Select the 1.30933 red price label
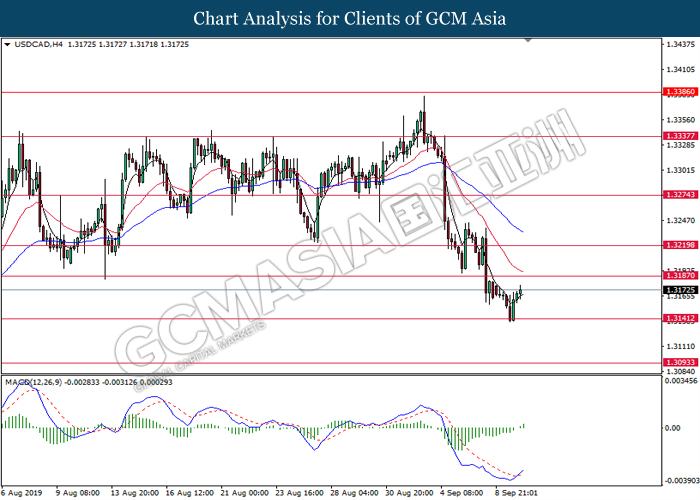Image resolution: width=700 pixels, height=500 pixels. point(680,362)
